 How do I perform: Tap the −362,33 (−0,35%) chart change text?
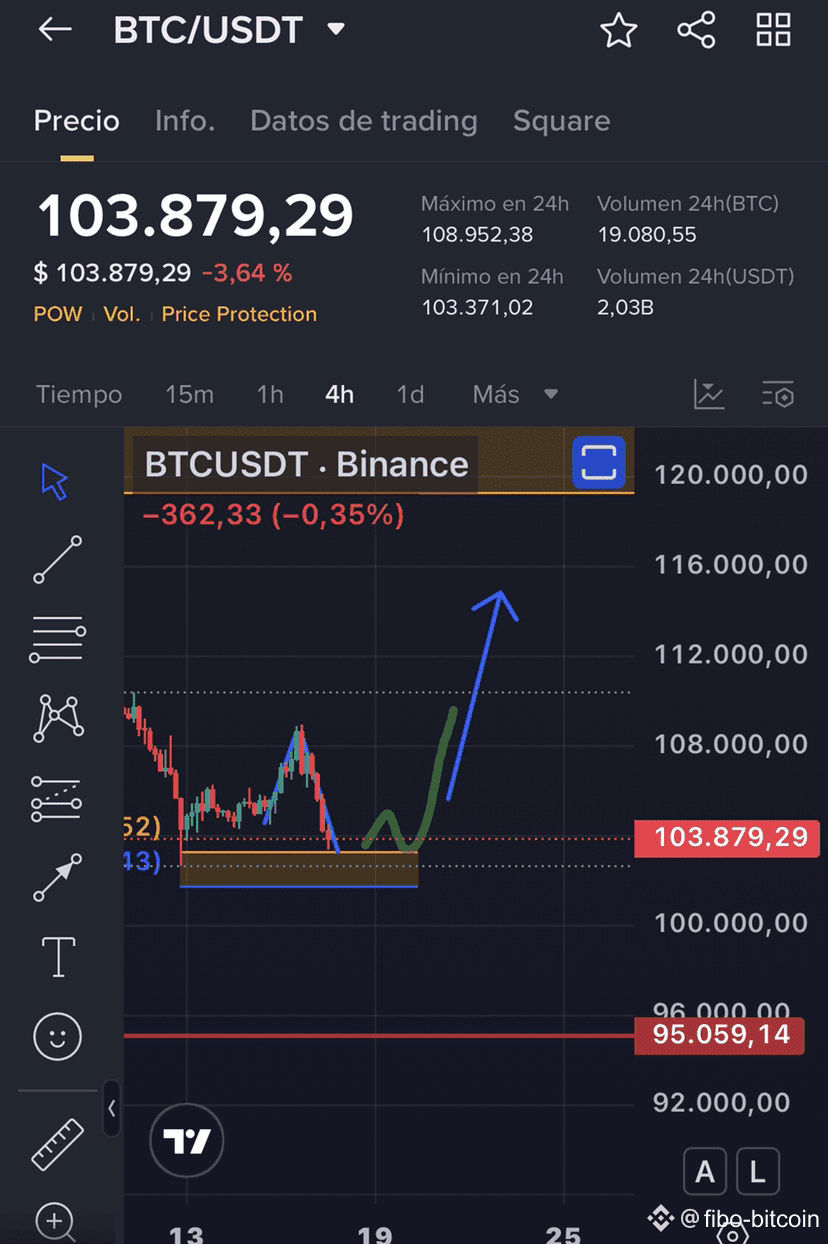click(273, 515)
